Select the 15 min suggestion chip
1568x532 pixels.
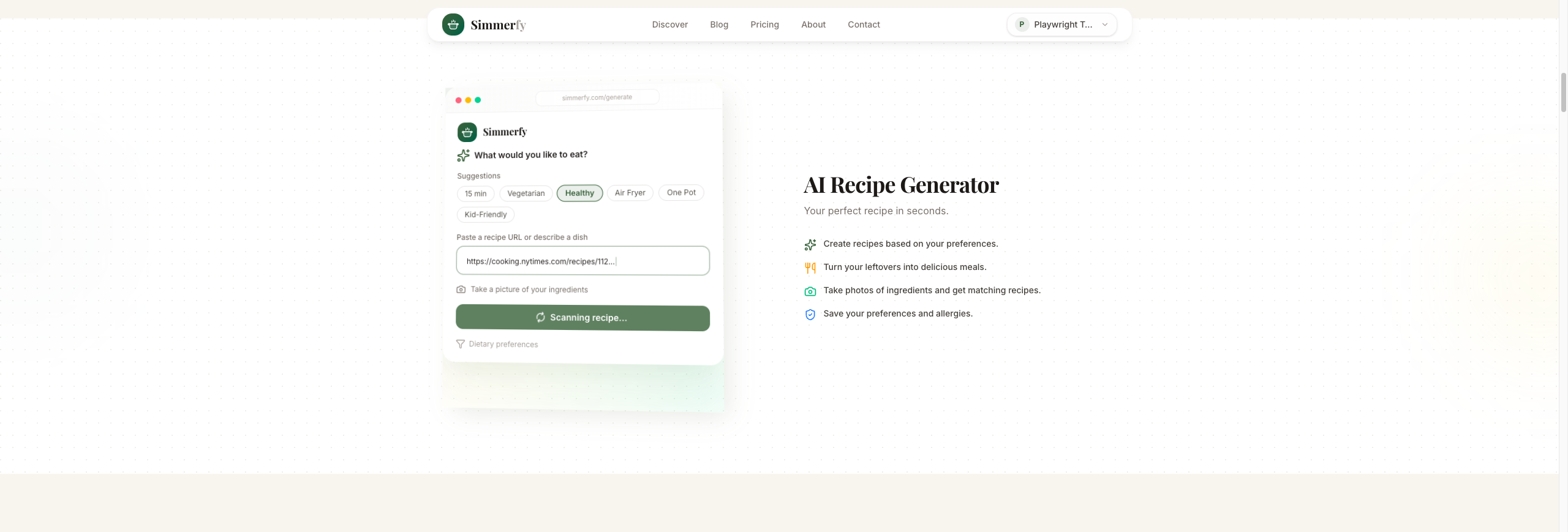pyautogui.click(x=475, y=193)
